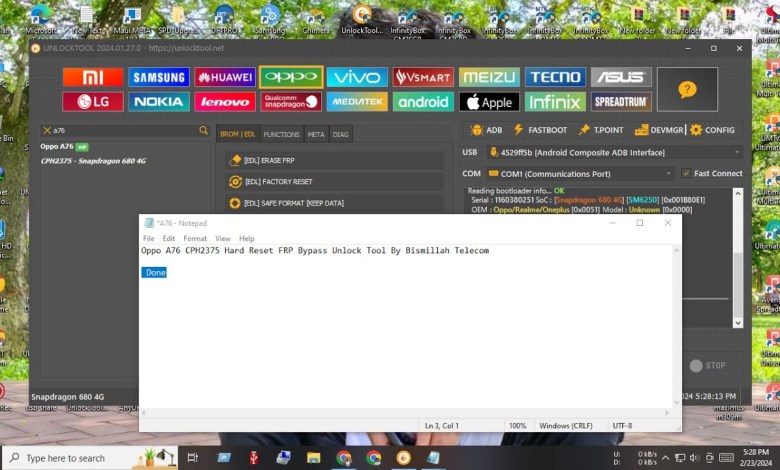
Task: Choose the Samsung brand tile
Action: (158, 77)
